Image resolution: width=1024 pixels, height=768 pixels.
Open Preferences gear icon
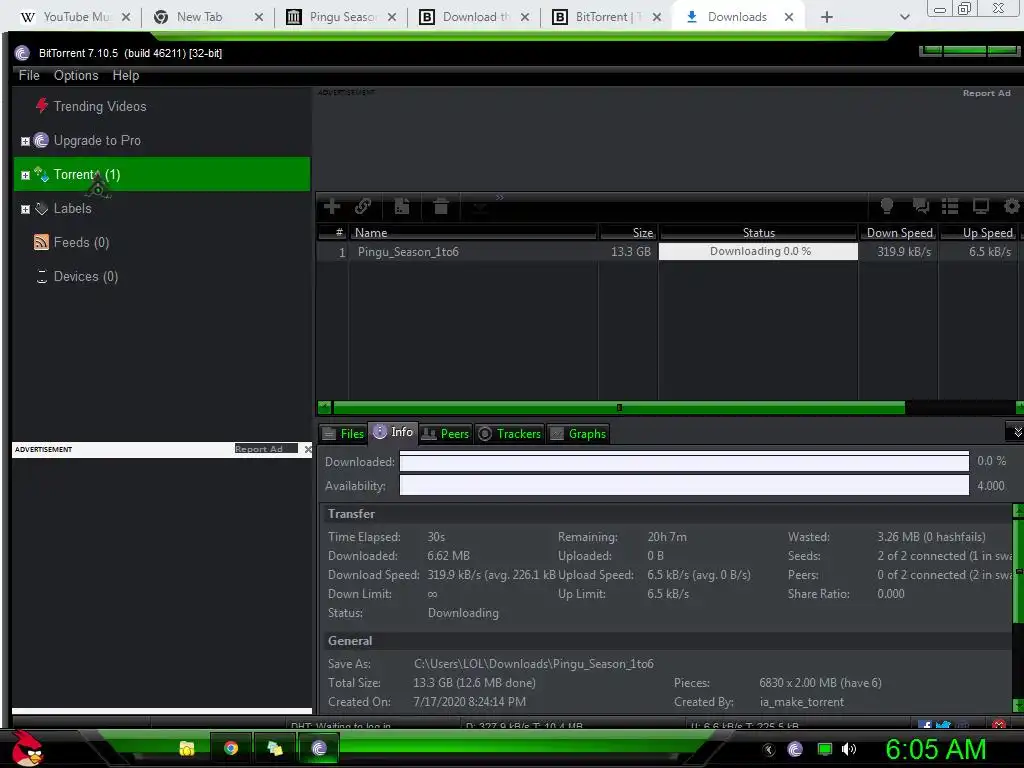[1012, 206]
